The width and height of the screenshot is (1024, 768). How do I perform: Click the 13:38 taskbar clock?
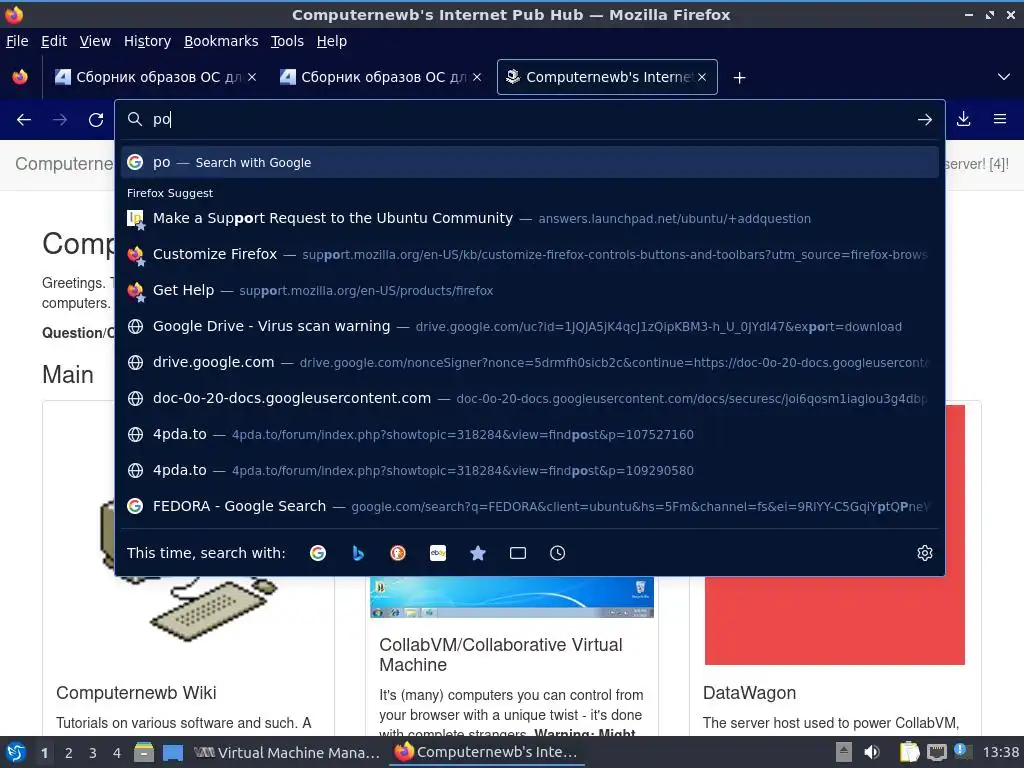1000,752
